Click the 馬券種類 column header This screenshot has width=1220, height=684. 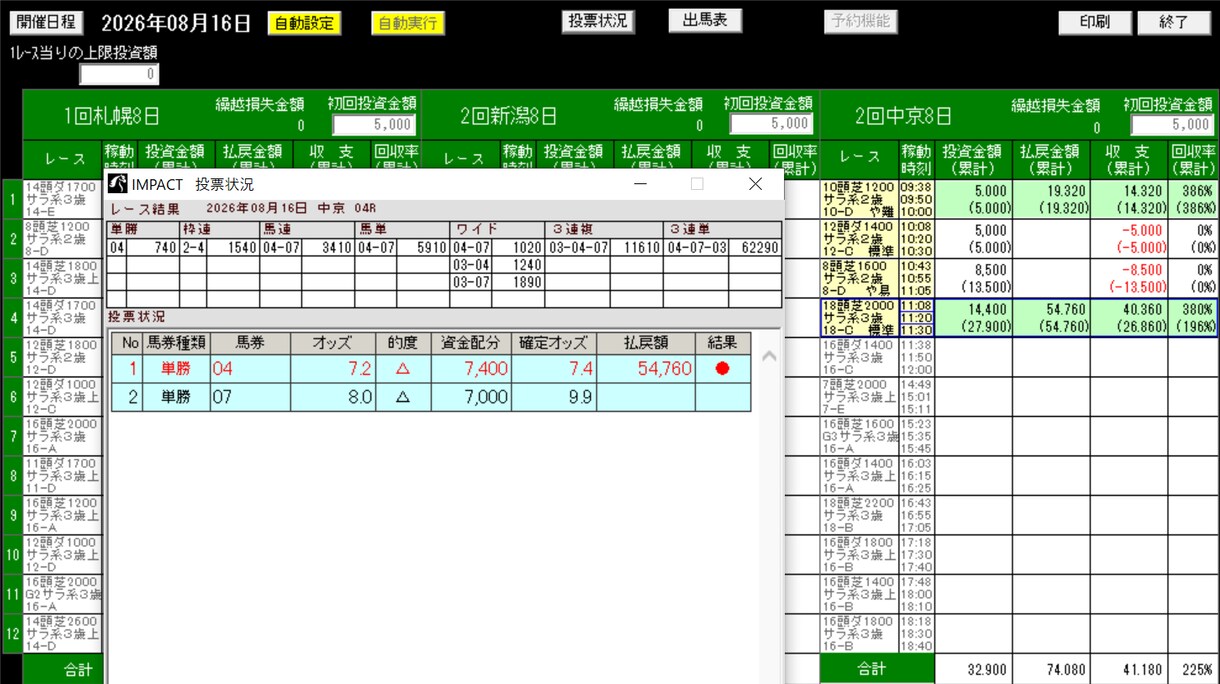[177, 343]
